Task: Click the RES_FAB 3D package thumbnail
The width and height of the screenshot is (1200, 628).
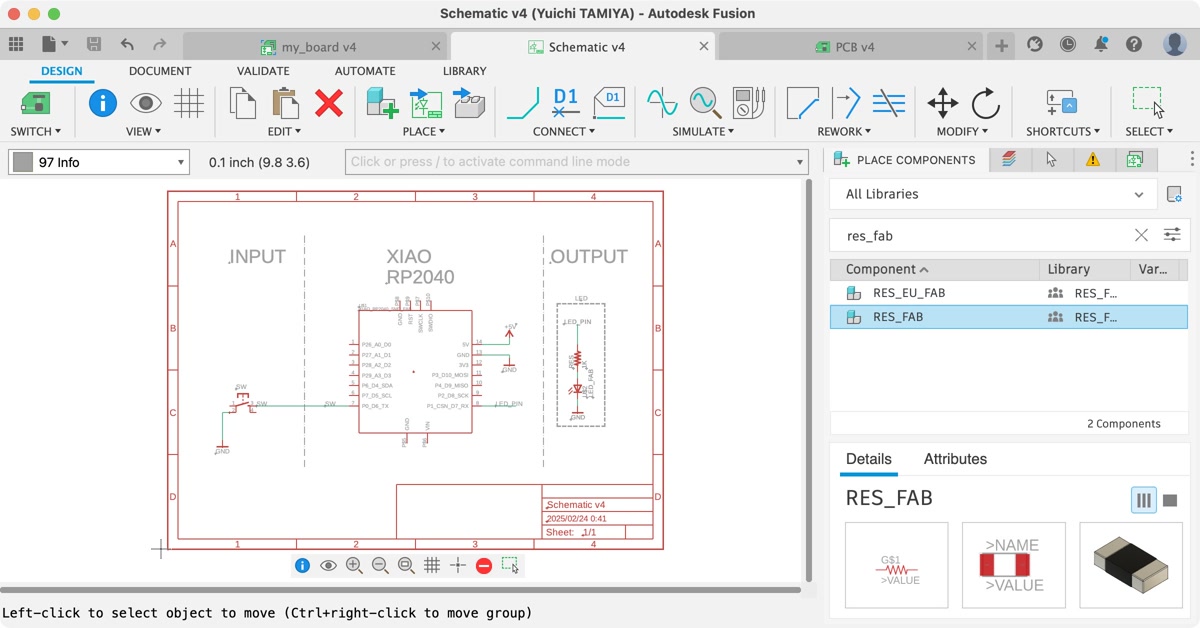Action: pyautogui.click(x=1131, y=565)
